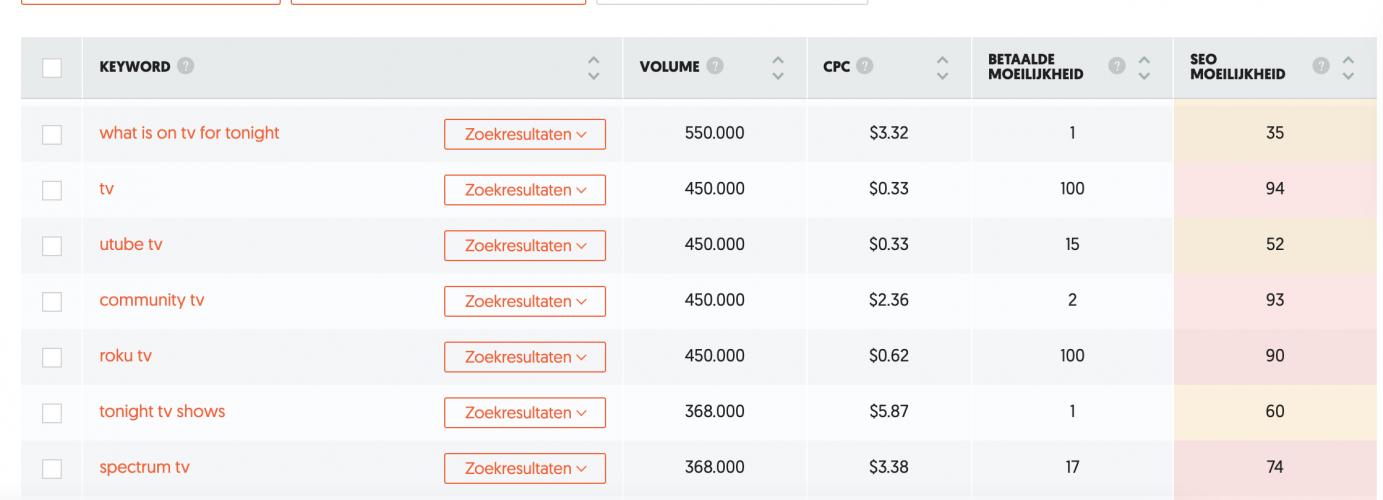This screenshot has height=500, width=1383.
Task: Select the 'roku tv' row checkbox
Action: pos(52,357)
